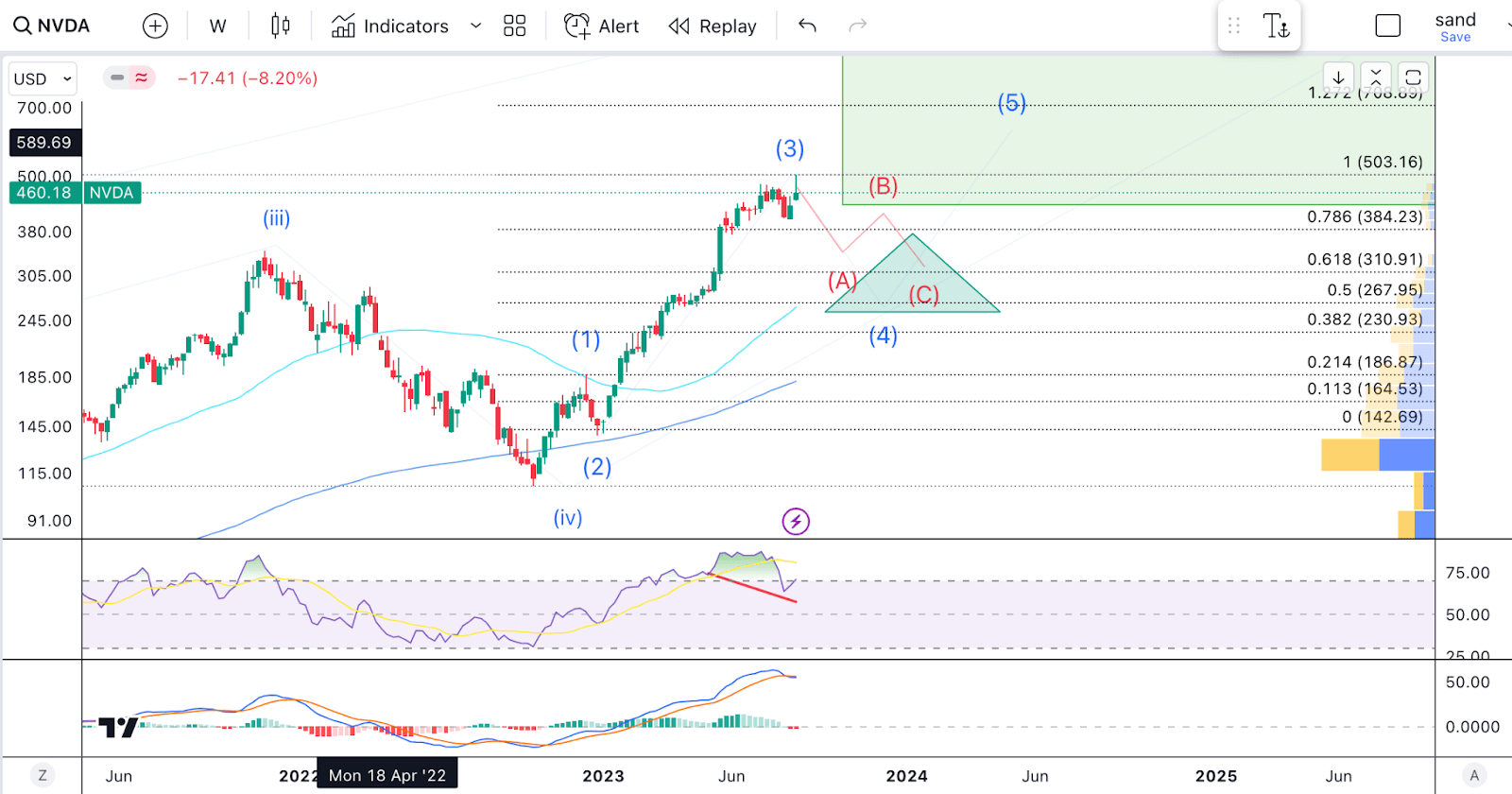Viewport: 1512px width, 794px height.
Task: Select the blue (2) wave label
Action: (597, 467)
